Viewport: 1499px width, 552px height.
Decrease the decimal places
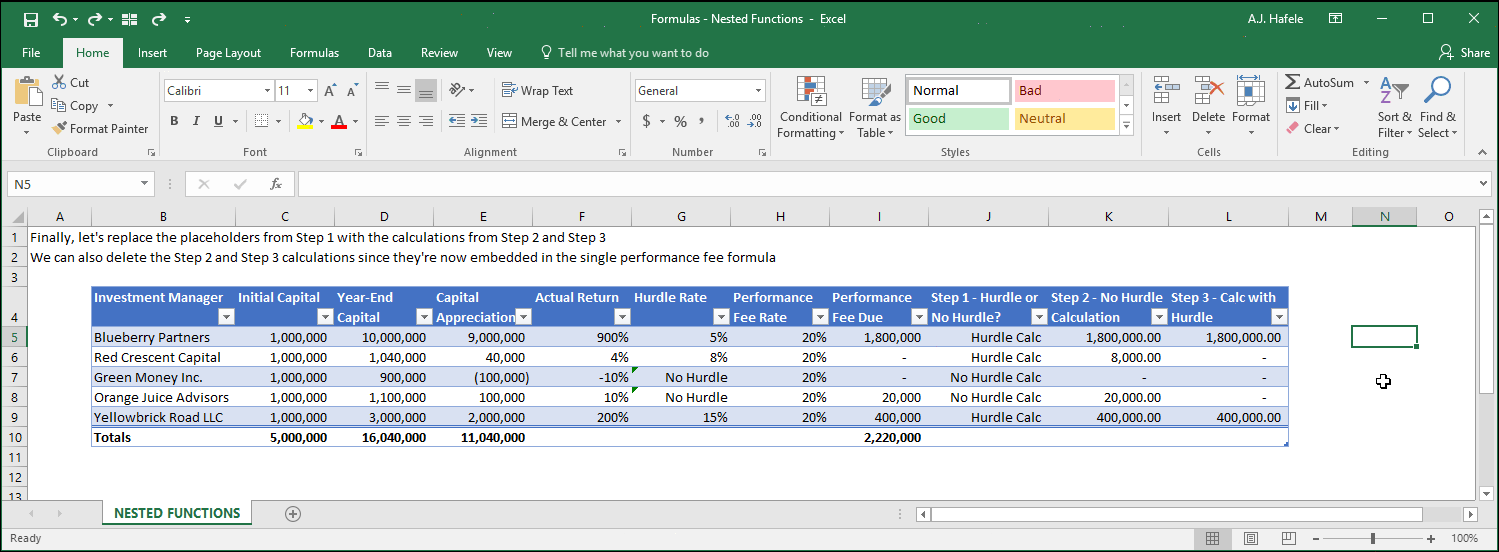click(x=754, y=121)
